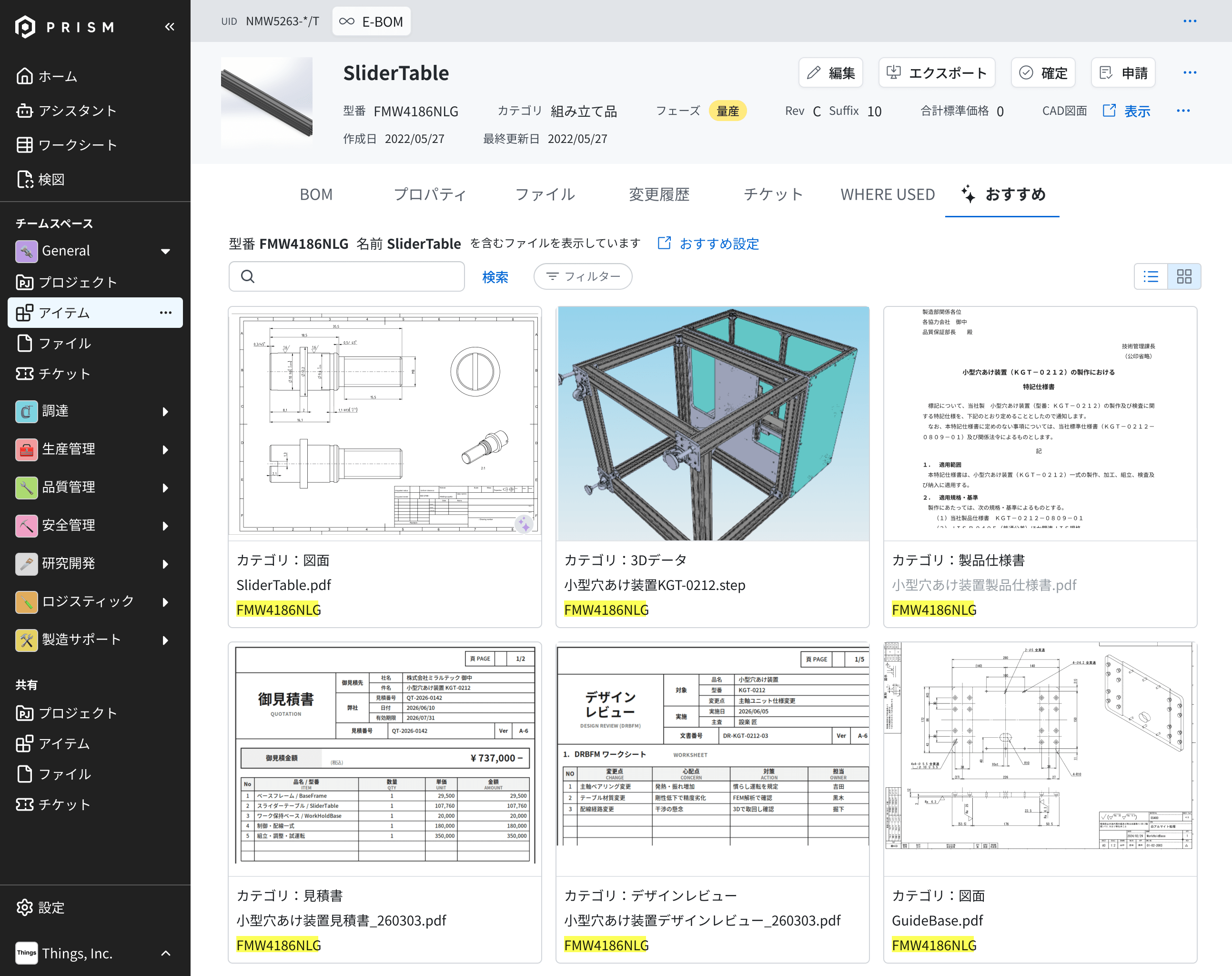Viewport: 1232px width, 976px height.
Task: Expand the 生産管理 section
Action: point(166,450)
